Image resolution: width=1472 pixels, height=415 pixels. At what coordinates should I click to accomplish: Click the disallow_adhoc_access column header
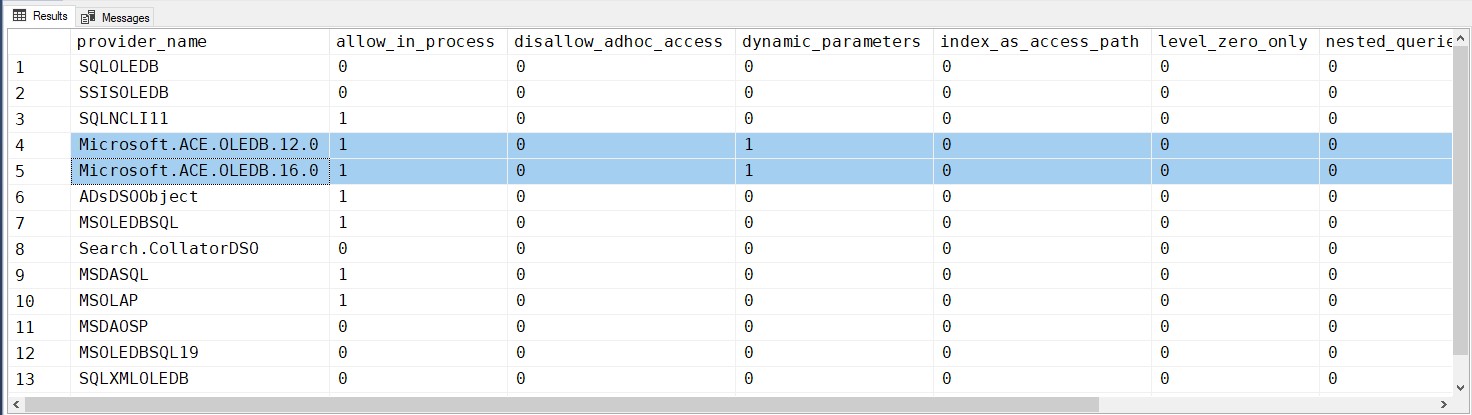621,41
